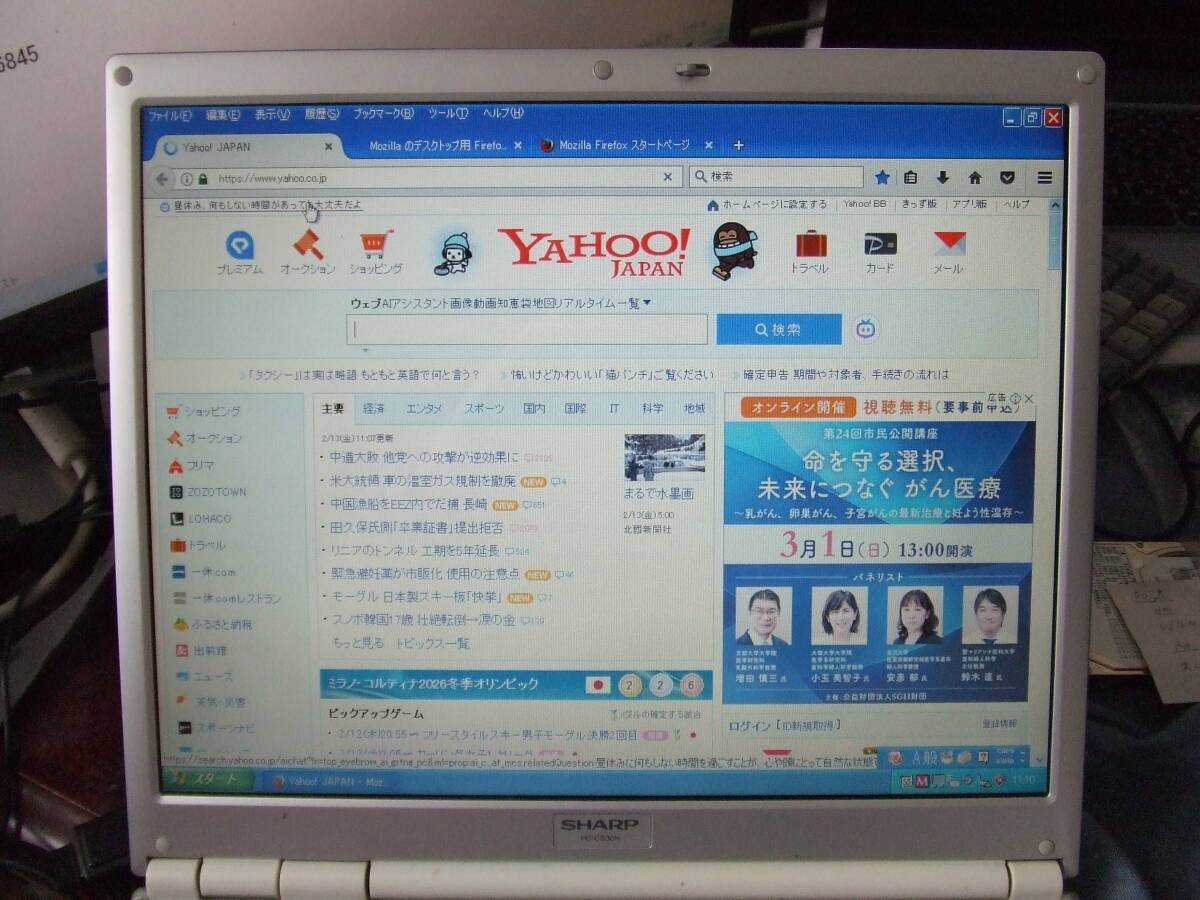
Task: Open the AI assistant icon beside search button
Action: 867,329
